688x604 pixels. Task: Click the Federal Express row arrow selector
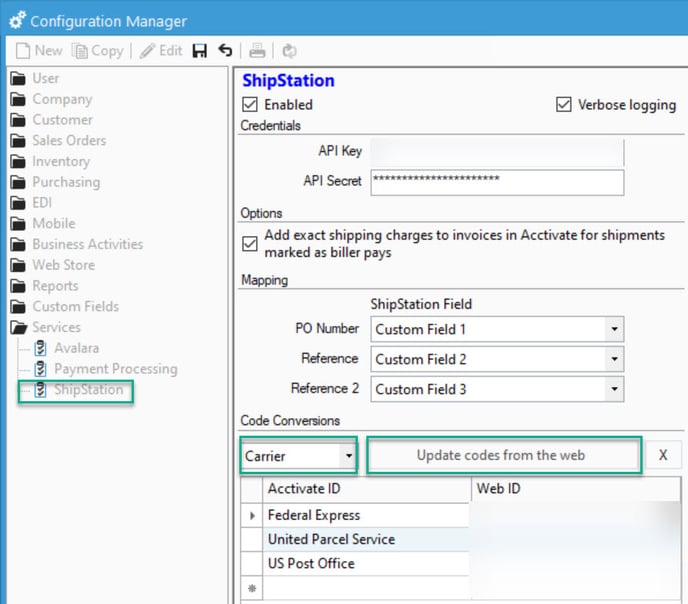pyautogui.click(x=252, y=515)
